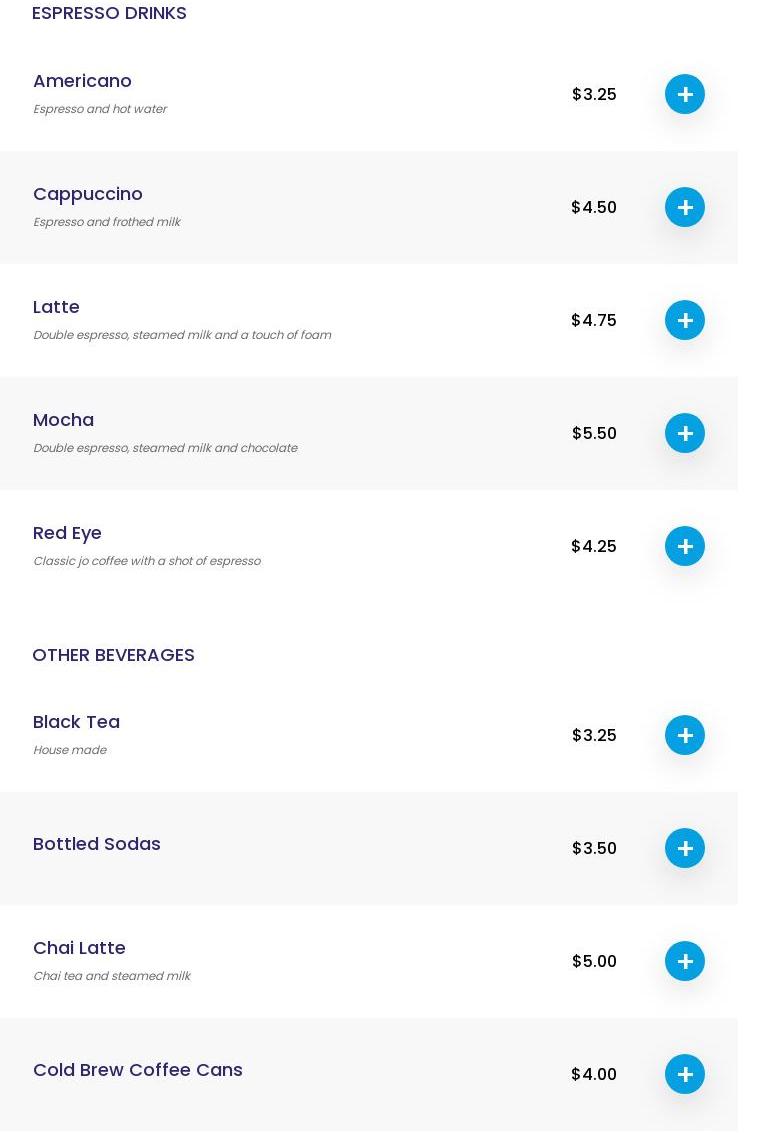Select the Bottled Sodas item name

coord(97,844)
